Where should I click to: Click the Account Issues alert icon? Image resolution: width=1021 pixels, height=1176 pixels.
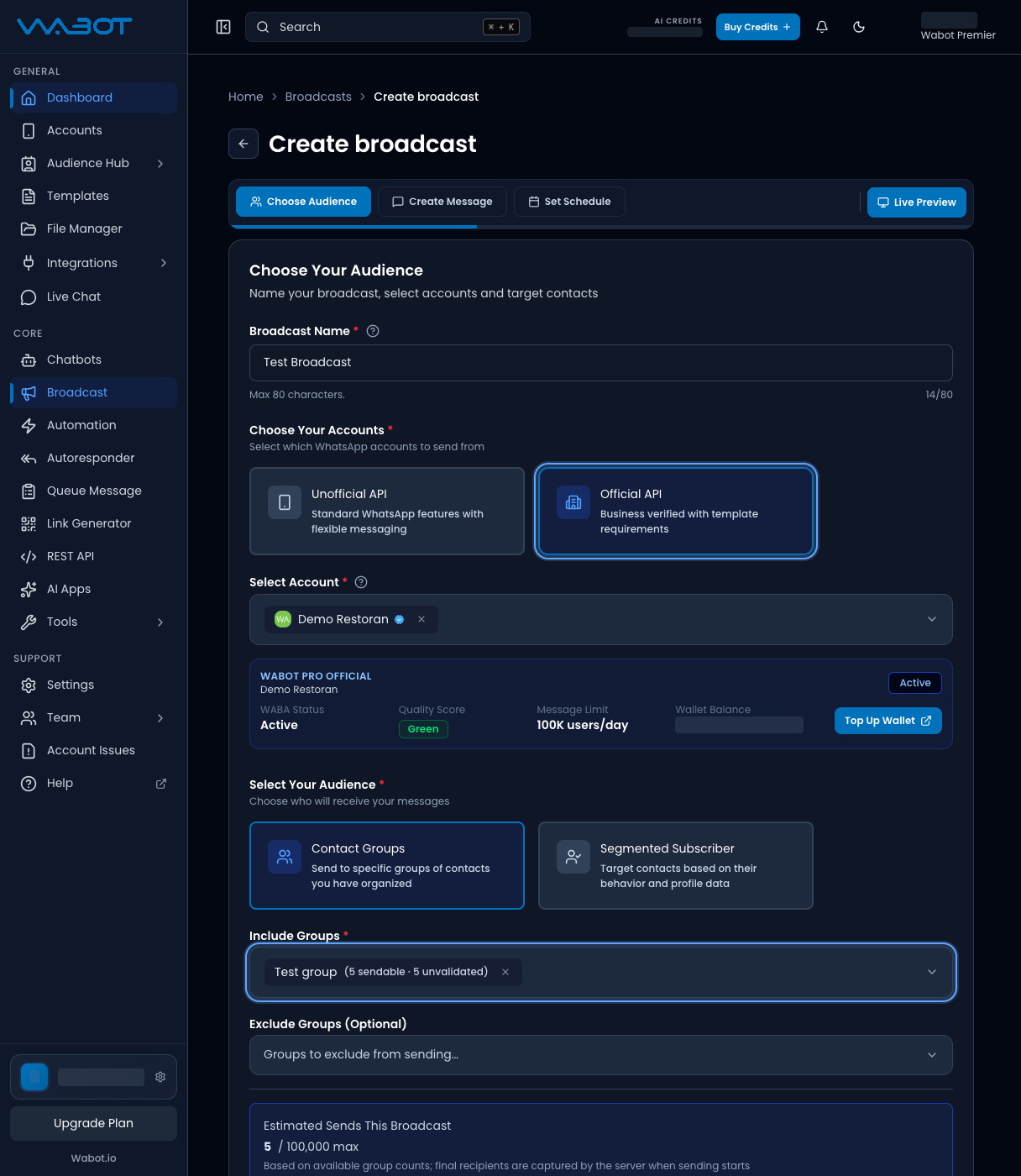coord(29,751)
